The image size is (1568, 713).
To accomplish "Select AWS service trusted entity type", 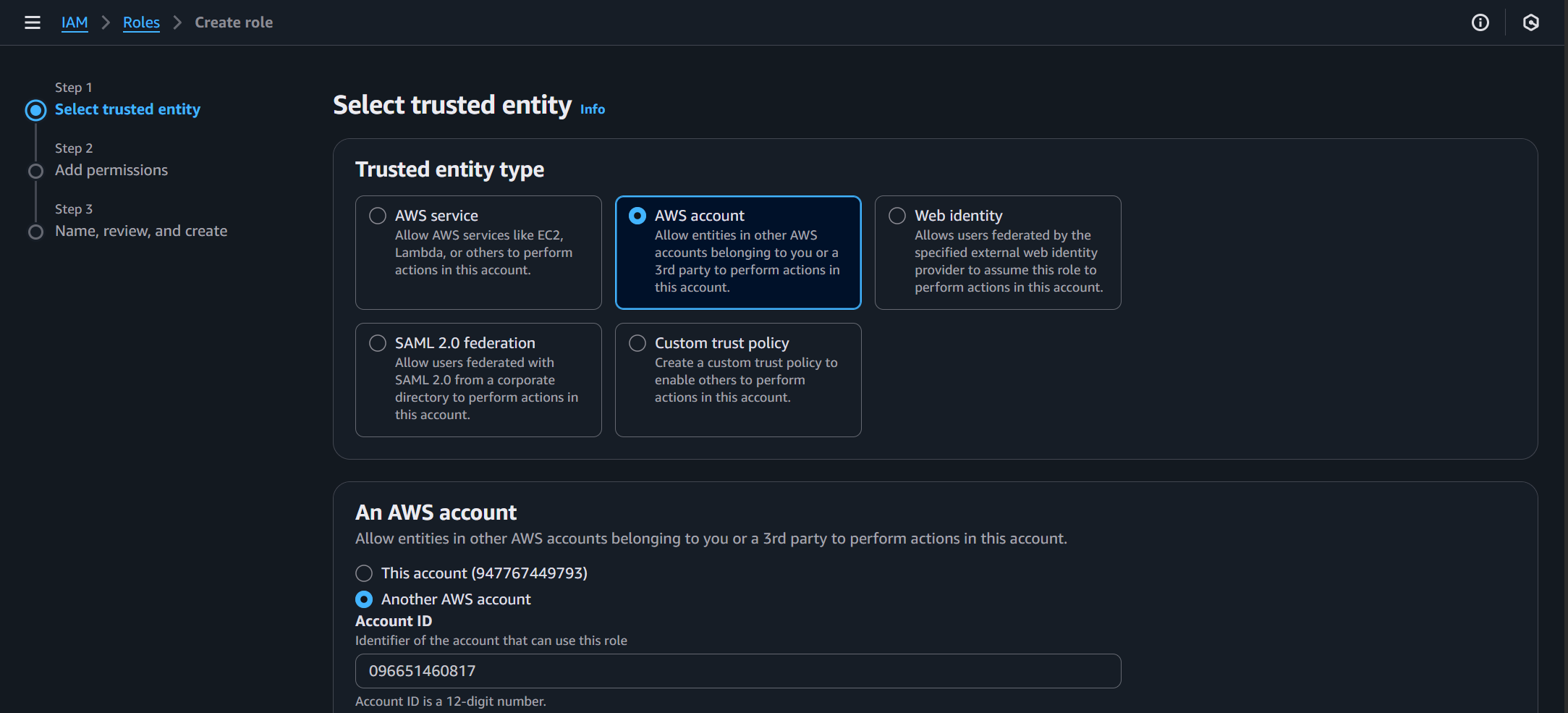I will tap(378, 216).
